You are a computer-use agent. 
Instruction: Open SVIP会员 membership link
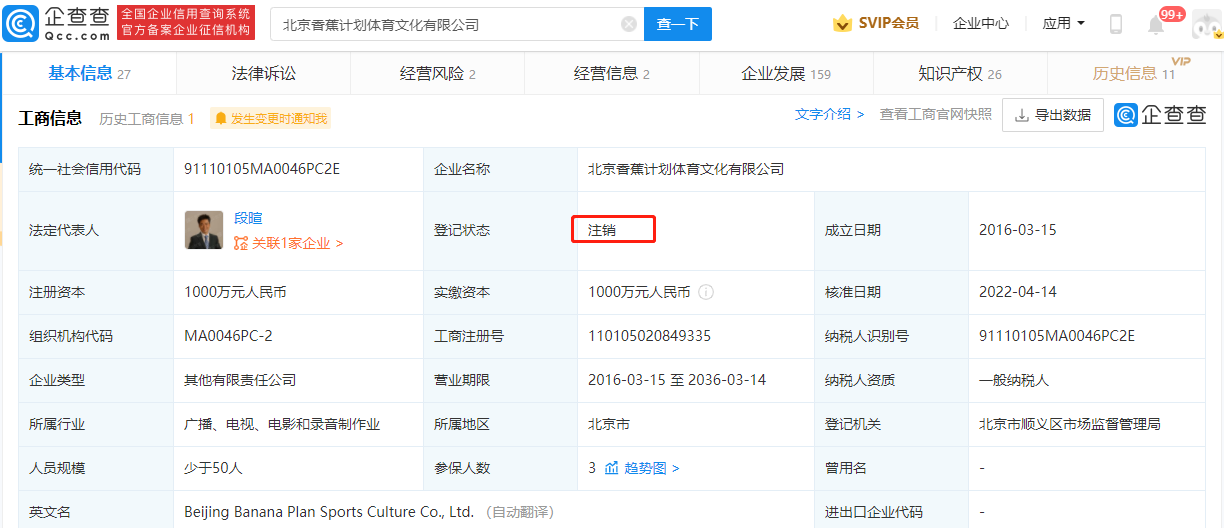[x=888, y=23]
